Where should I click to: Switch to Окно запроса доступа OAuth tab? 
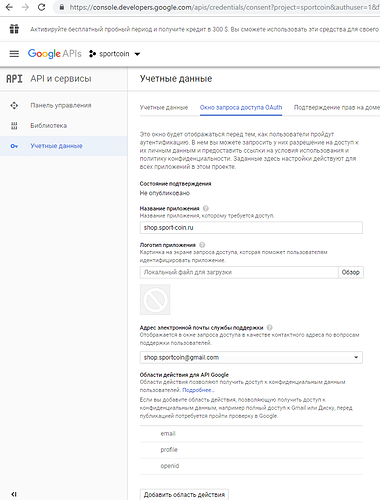click(241, 107)
